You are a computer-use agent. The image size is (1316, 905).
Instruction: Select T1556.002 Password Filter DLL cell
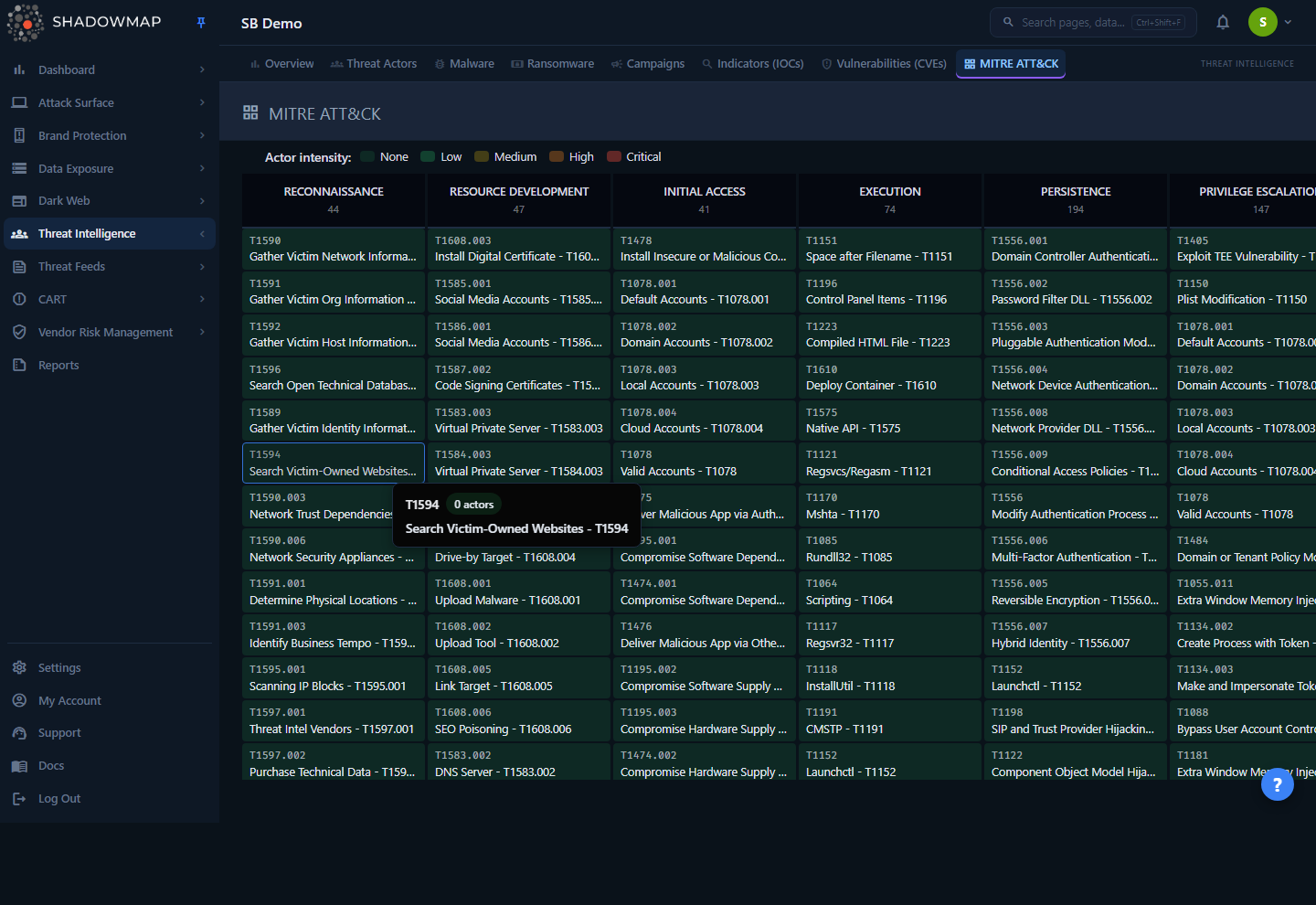click(x=1076, y=292)
